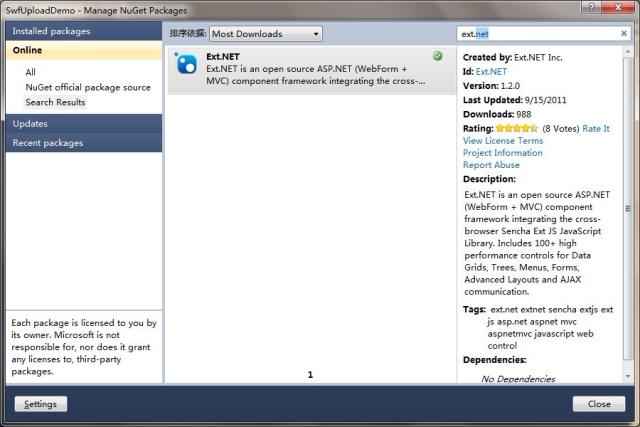This screenshot has width=640, height=427.
Task: Click the Report Abuse link
Action: (x=491, y=165)
